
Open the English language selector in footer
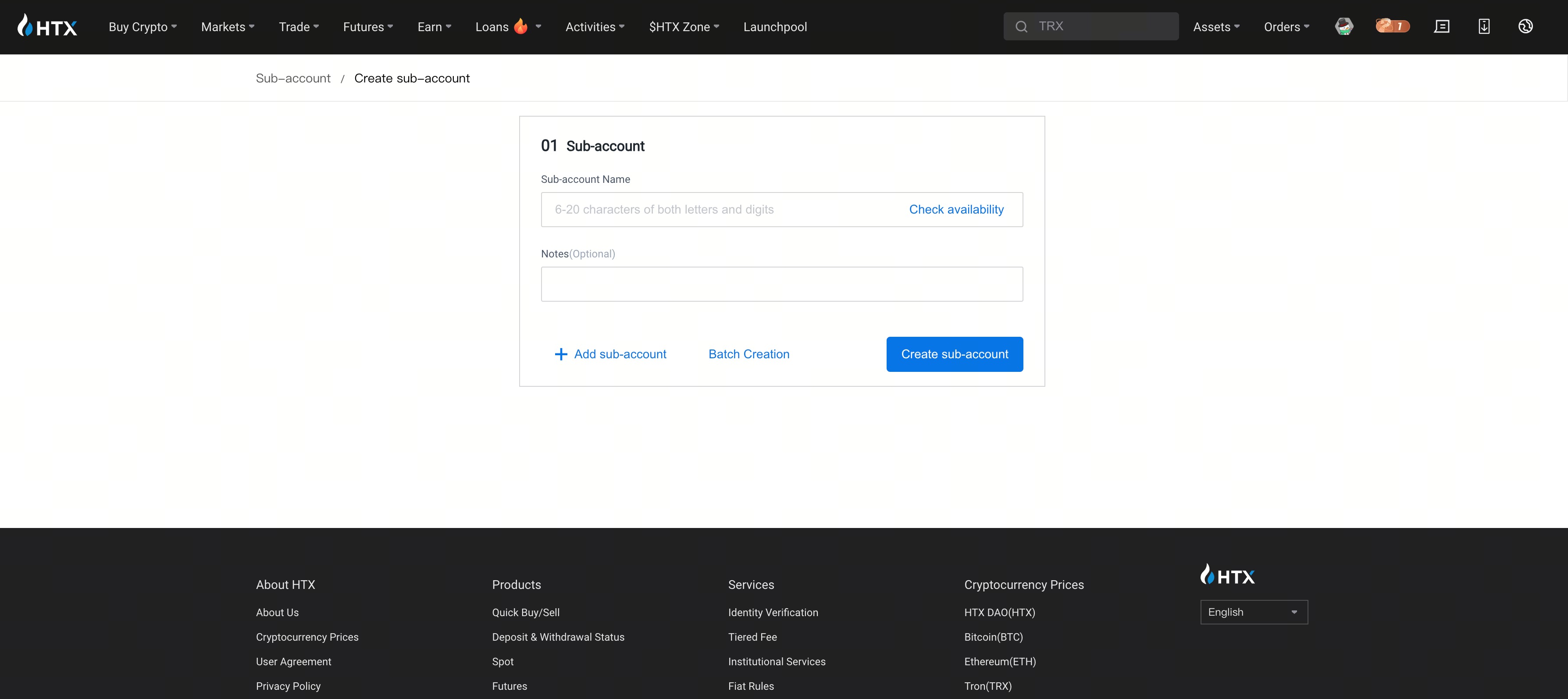click(1253, 612)
